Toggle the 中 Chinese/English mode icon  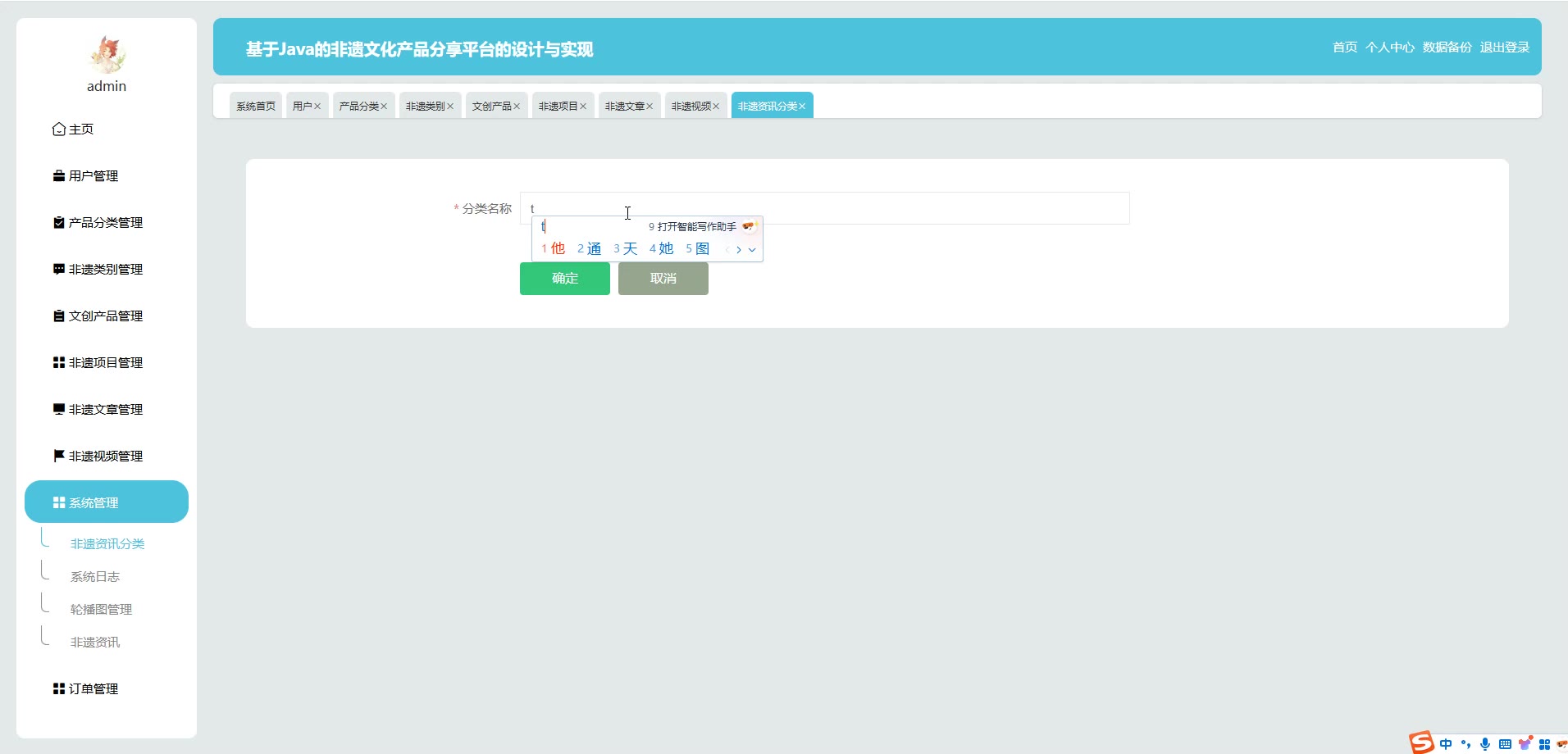point(1445,744)
